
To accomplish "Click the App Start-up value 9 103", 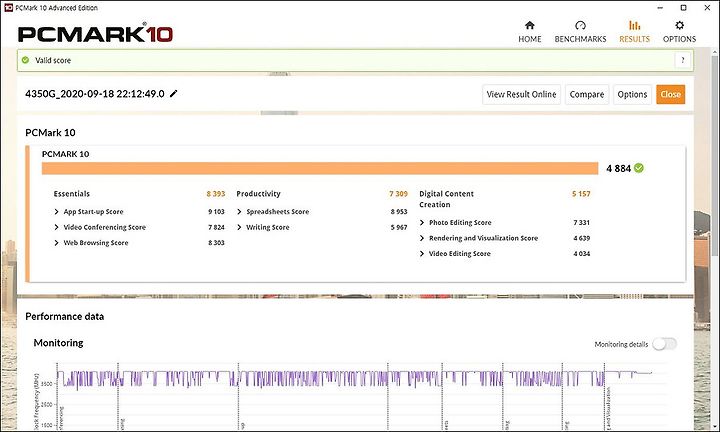I will click(x=216, y=212).
